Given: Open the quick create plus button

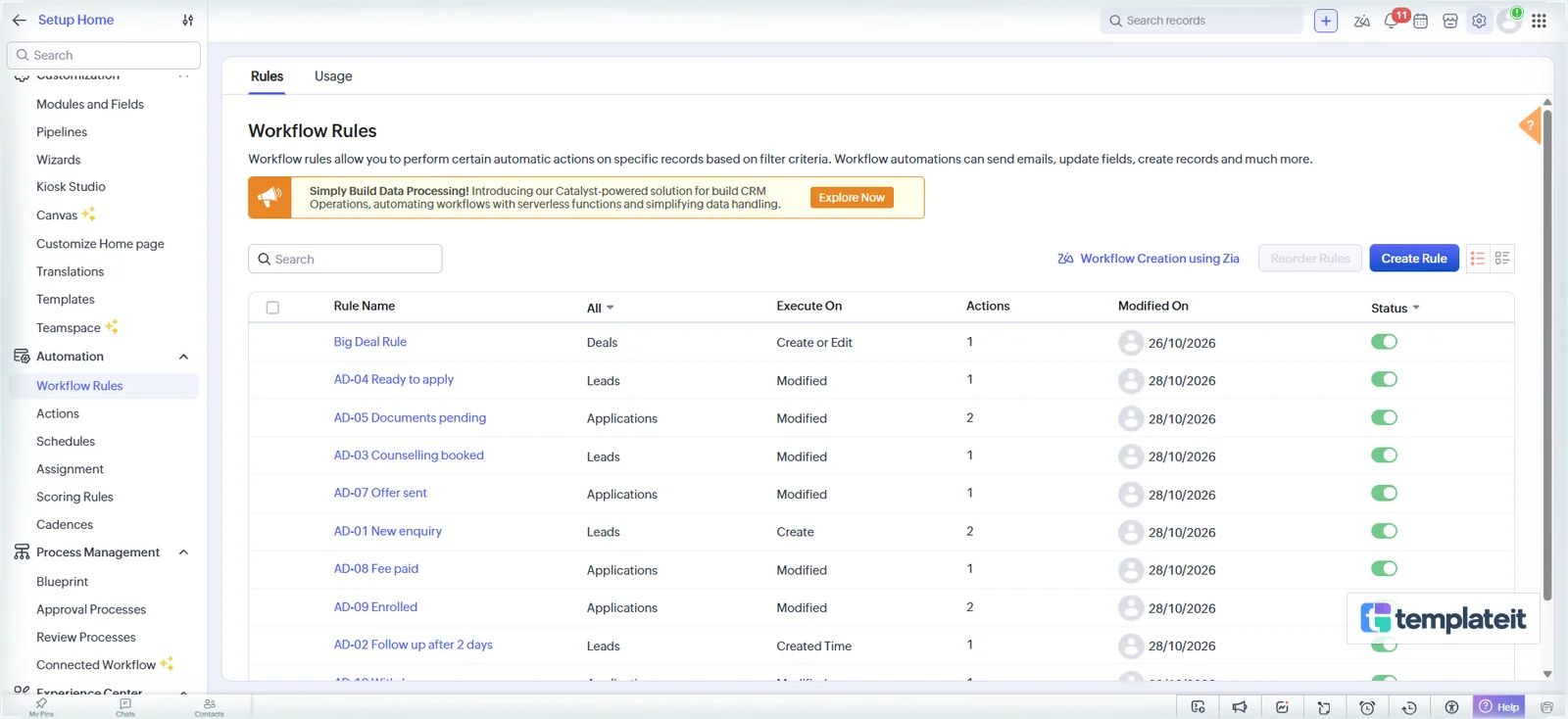Looking at the screenshot, I should pyautogui.click(x=1326, y=21).
